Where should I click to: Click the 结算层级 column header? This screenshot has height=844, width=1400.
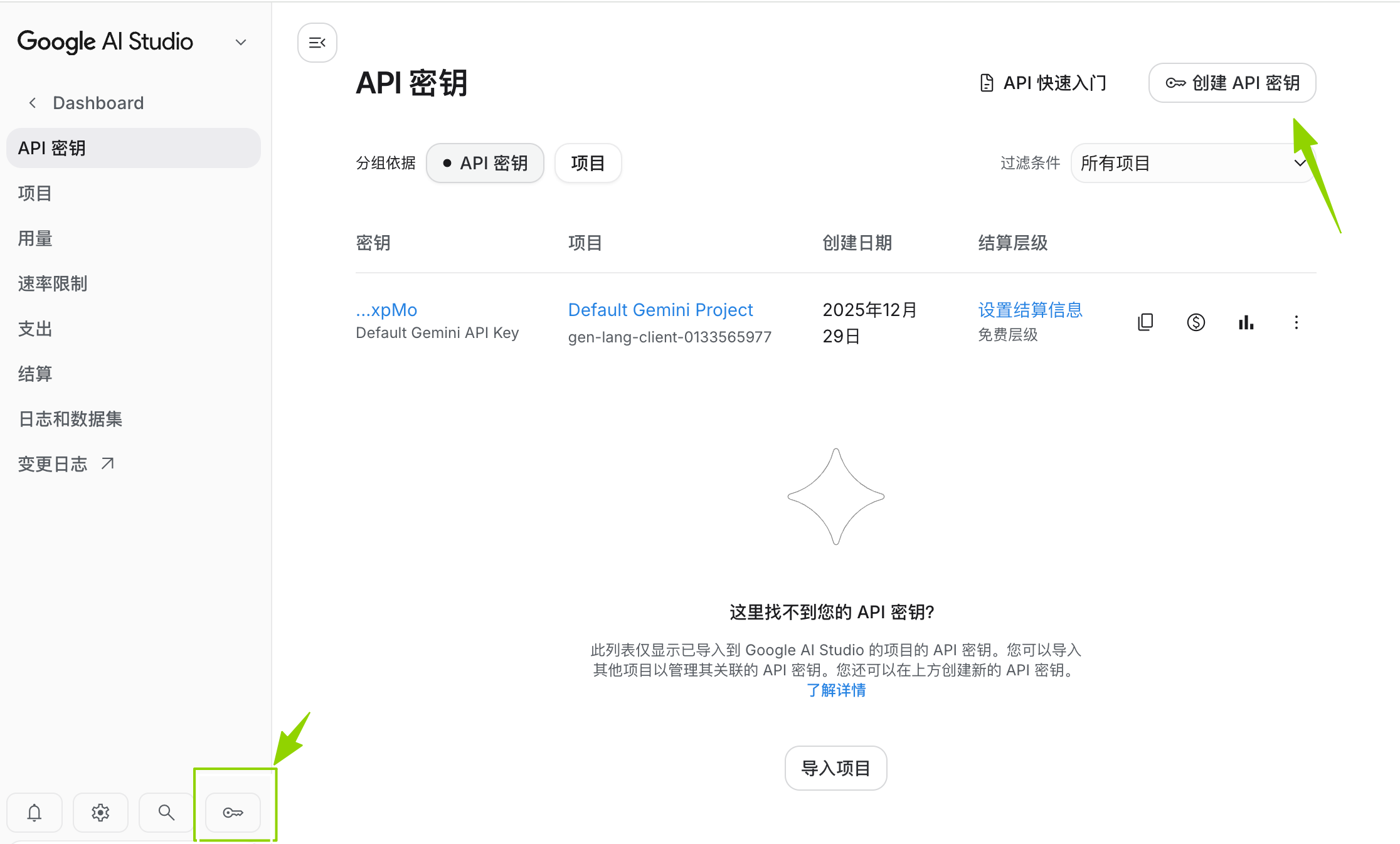tap(1013, 243)
